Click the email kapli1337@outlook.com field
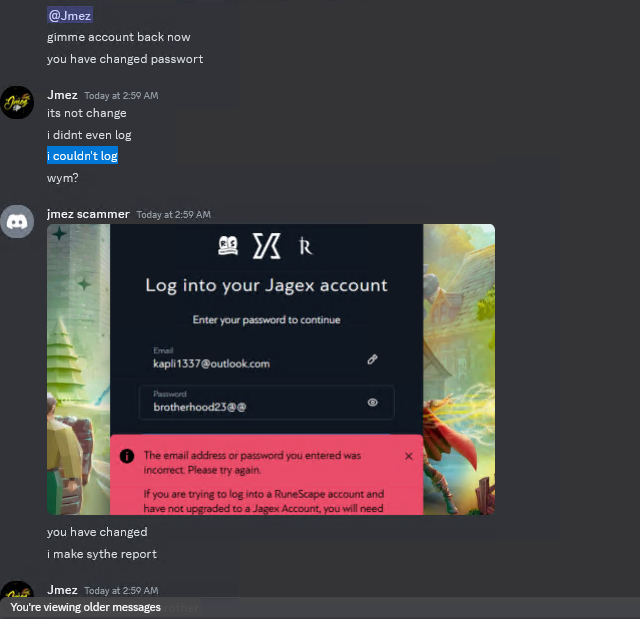 267,359
